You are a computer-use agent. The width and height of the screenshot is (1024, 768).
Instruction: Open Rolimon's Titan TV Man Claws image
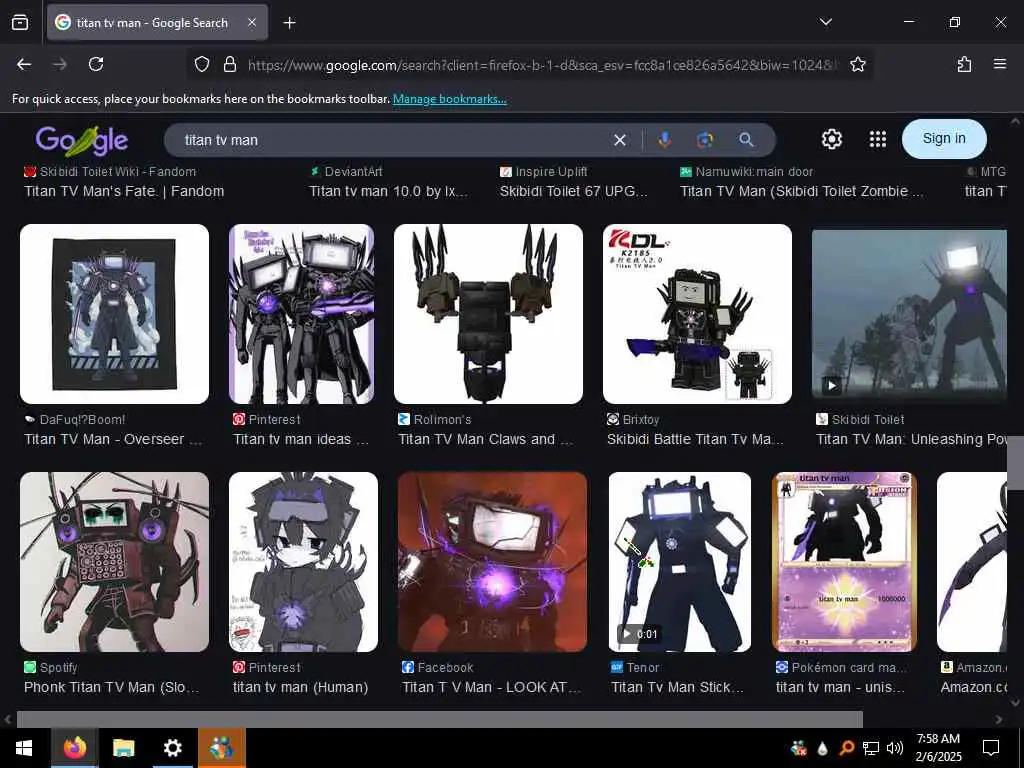tap(488, 314)
